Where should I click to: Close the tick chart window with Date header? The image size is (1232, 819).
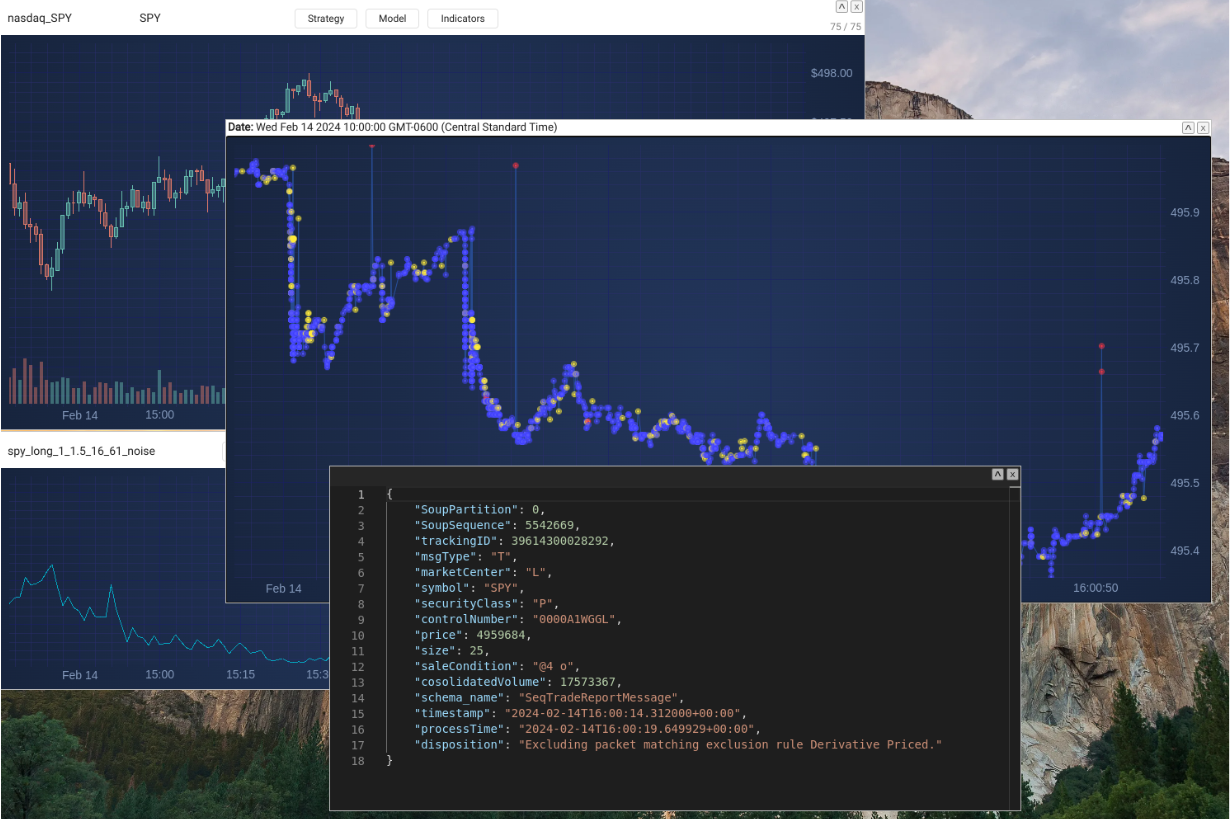click(x=1203, y=127)
